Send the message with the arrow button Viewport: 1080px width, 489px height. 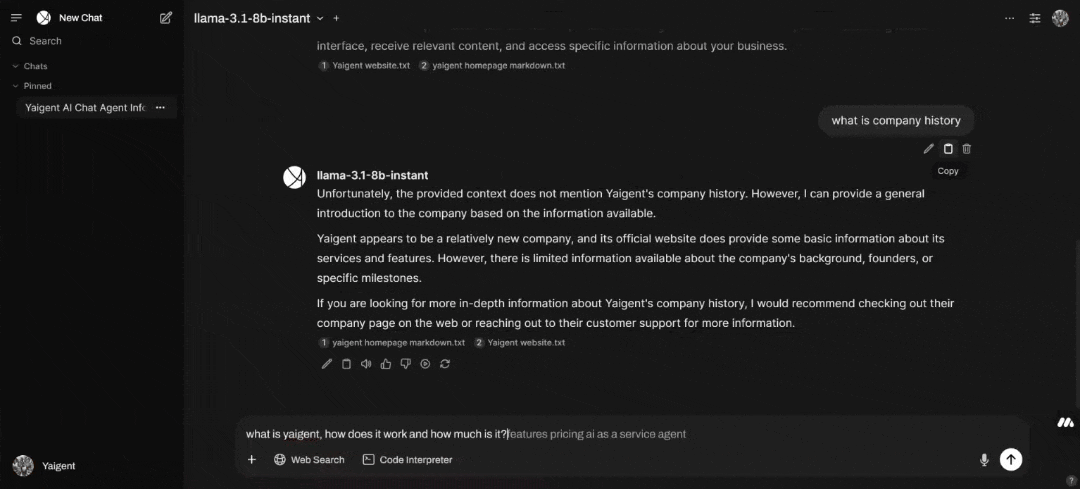[1011, 459]
